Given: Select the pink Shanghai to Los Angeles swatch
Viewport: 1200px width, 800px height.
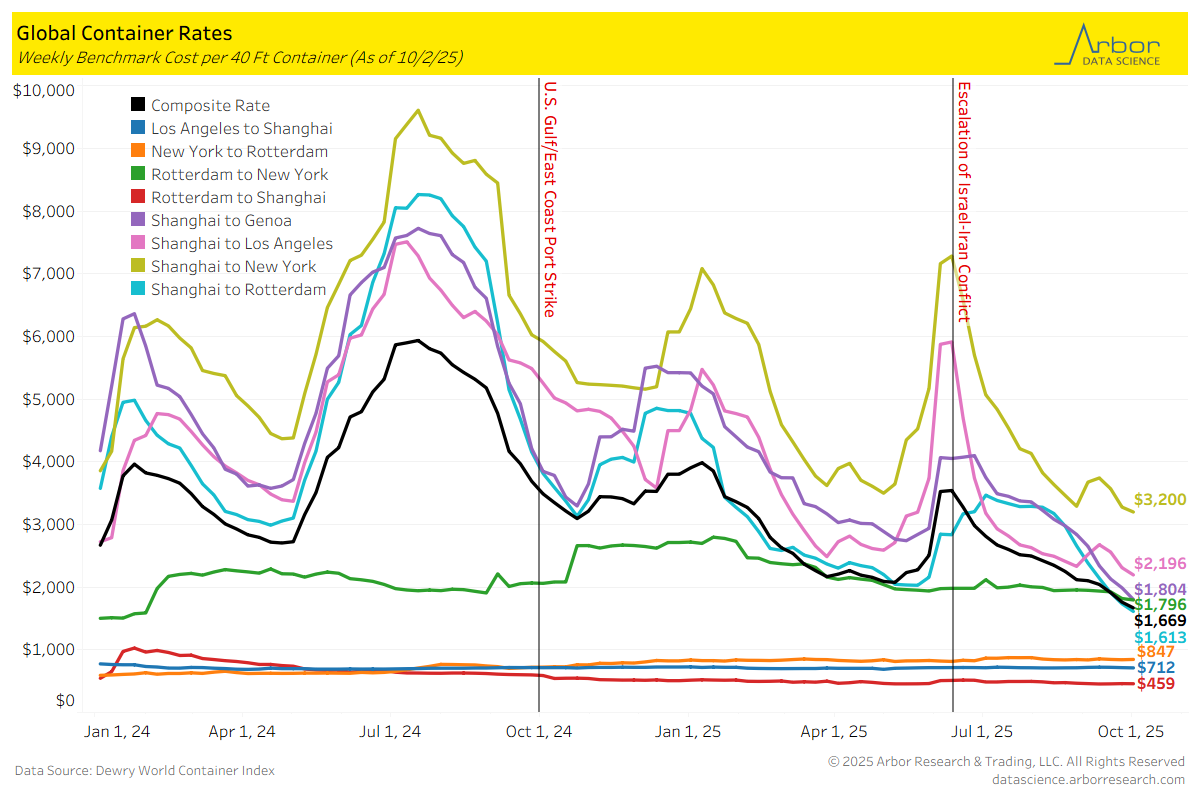Looking at the screenshot, I should point(139,243).
